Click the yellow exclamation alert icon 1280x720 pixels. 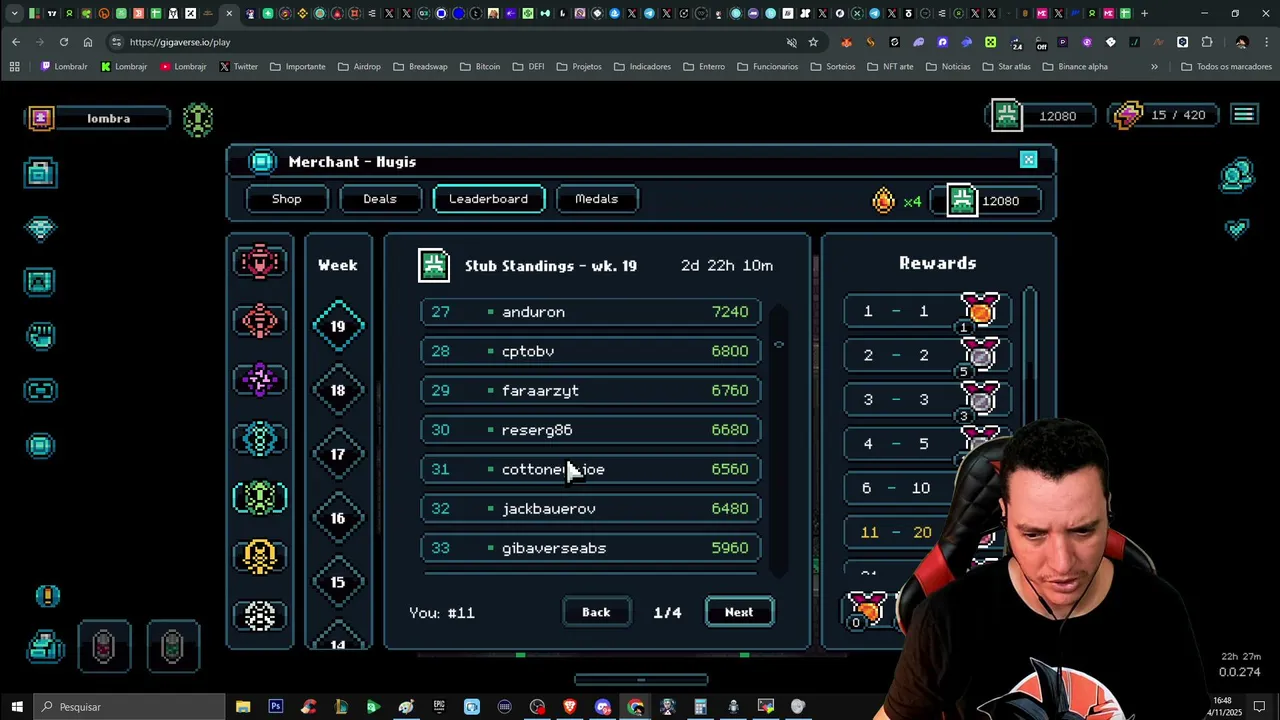(47, 596)
